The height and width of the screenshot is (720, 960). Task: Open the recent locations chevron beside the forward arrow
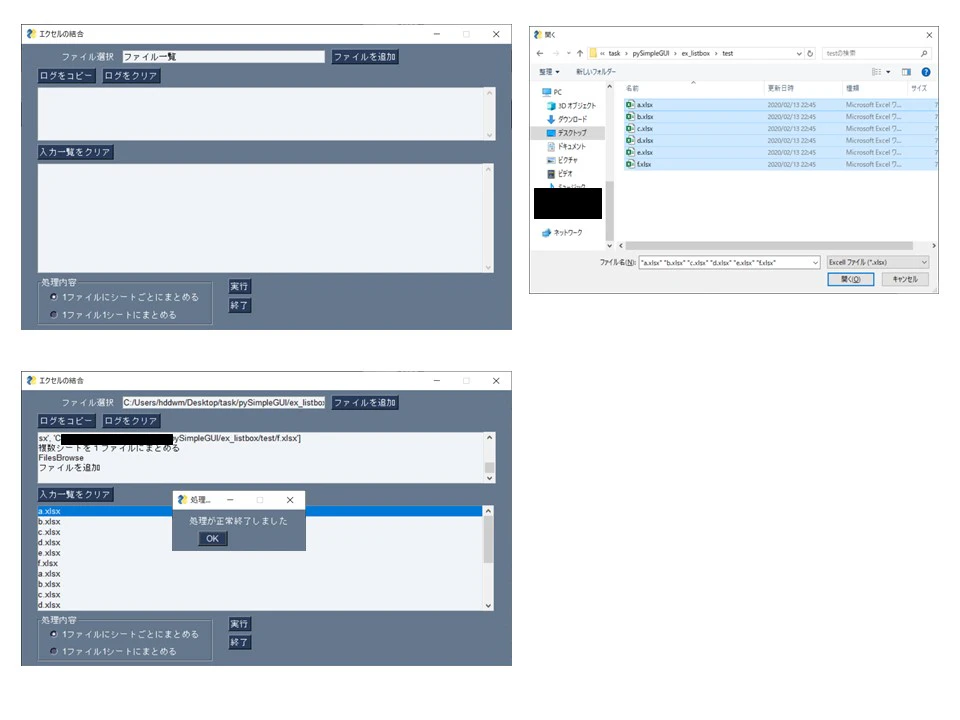pyautogui.click(x=569, y=53)
